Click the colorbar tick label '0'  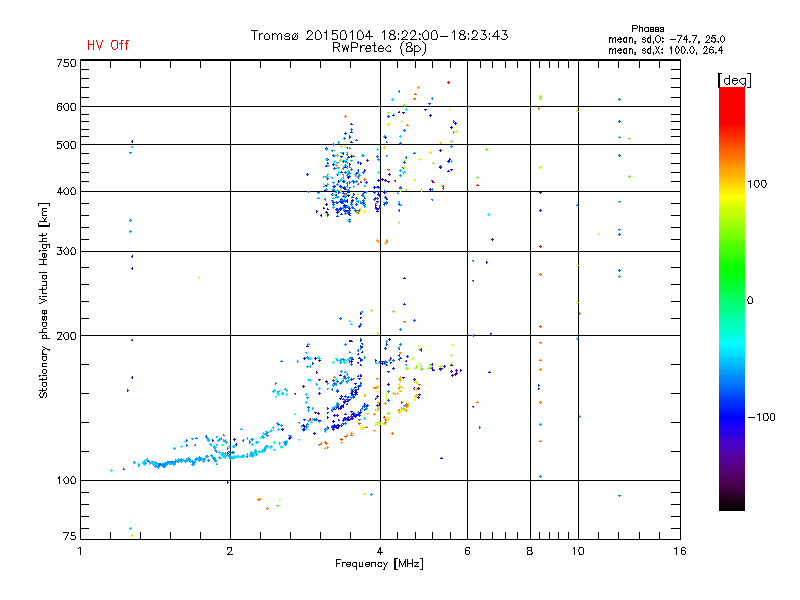(750, 300)
